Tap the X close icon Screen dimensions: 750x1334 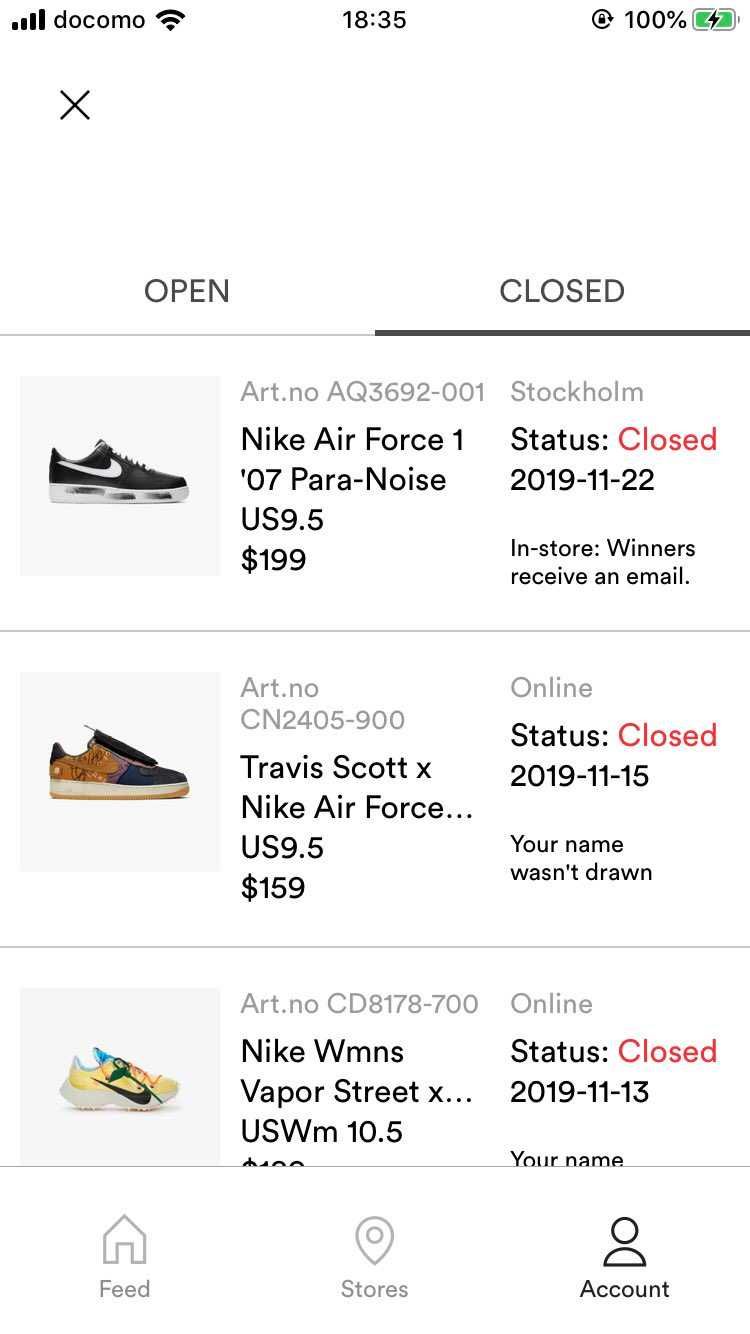[75, 105]
